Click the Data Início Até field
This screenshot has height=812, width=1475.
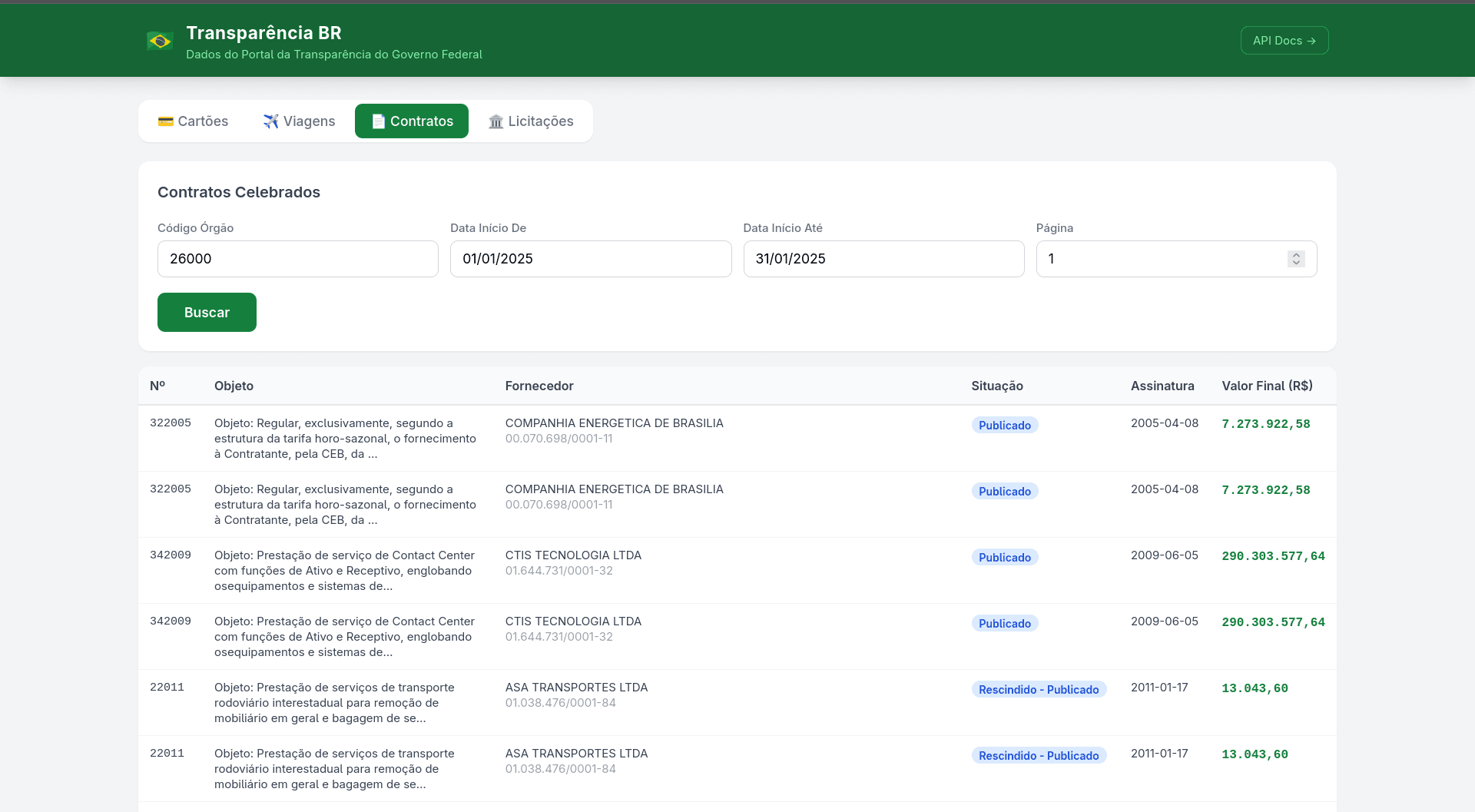[883, 259]
